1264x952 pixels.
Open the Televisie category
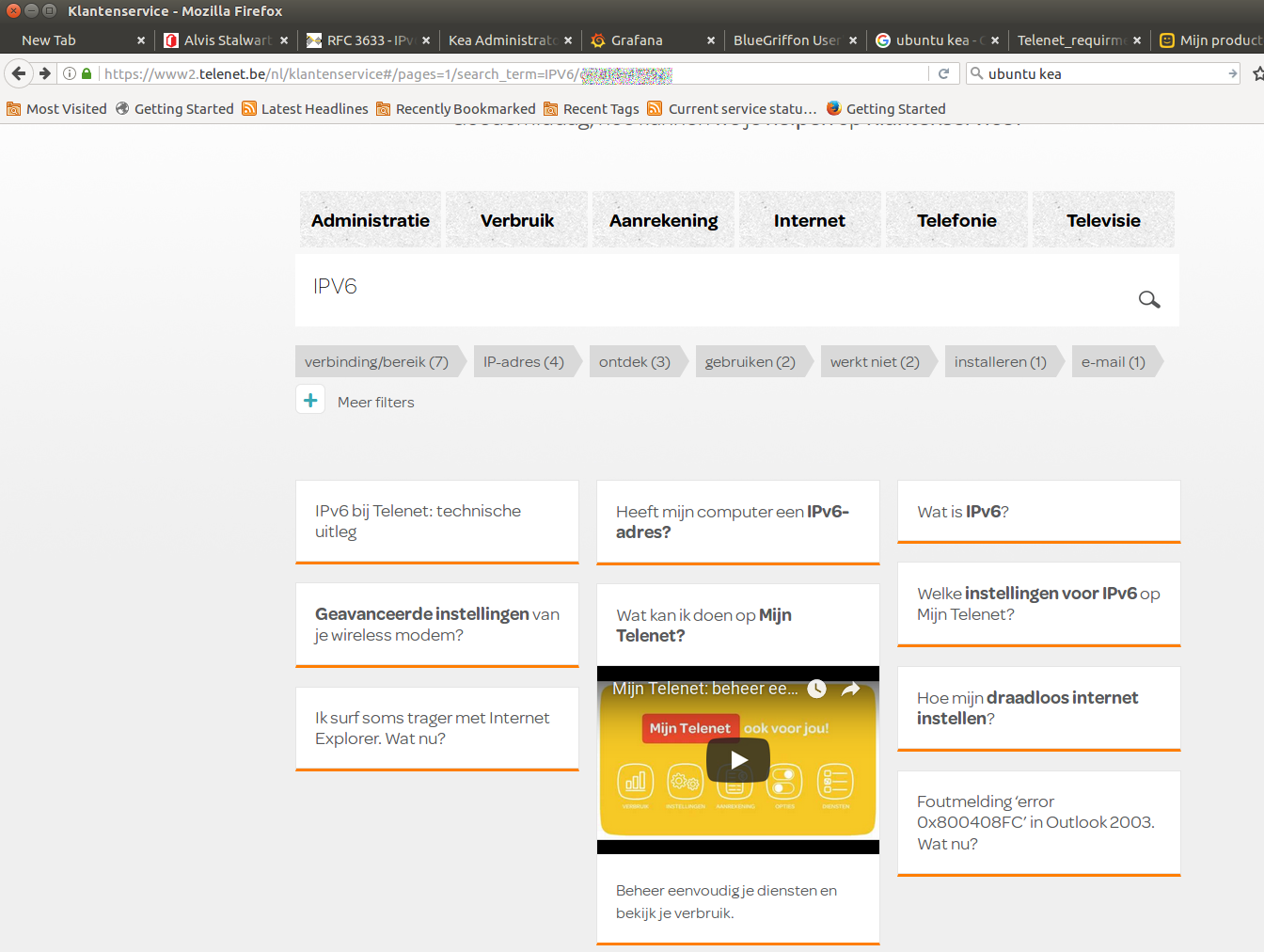(x=1103, y=220)
